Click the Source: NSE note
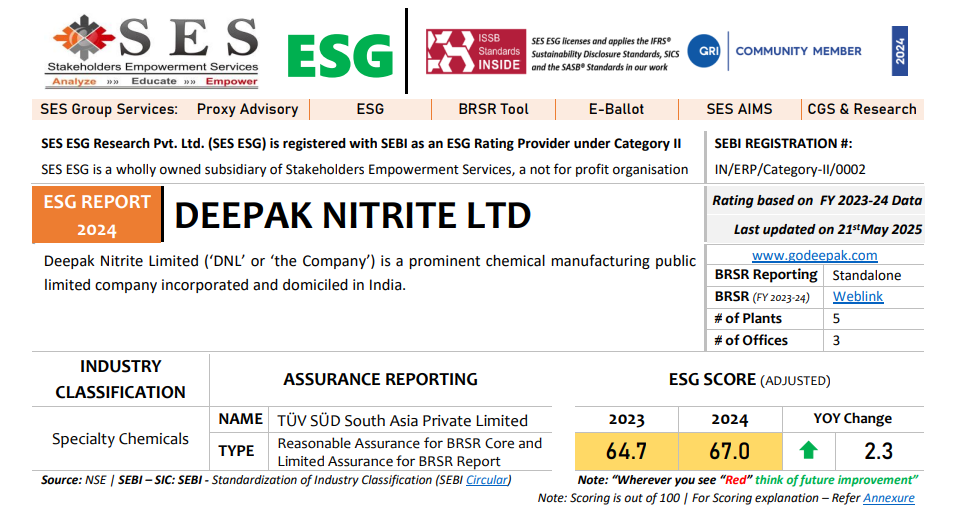 (x=276, y=480)
